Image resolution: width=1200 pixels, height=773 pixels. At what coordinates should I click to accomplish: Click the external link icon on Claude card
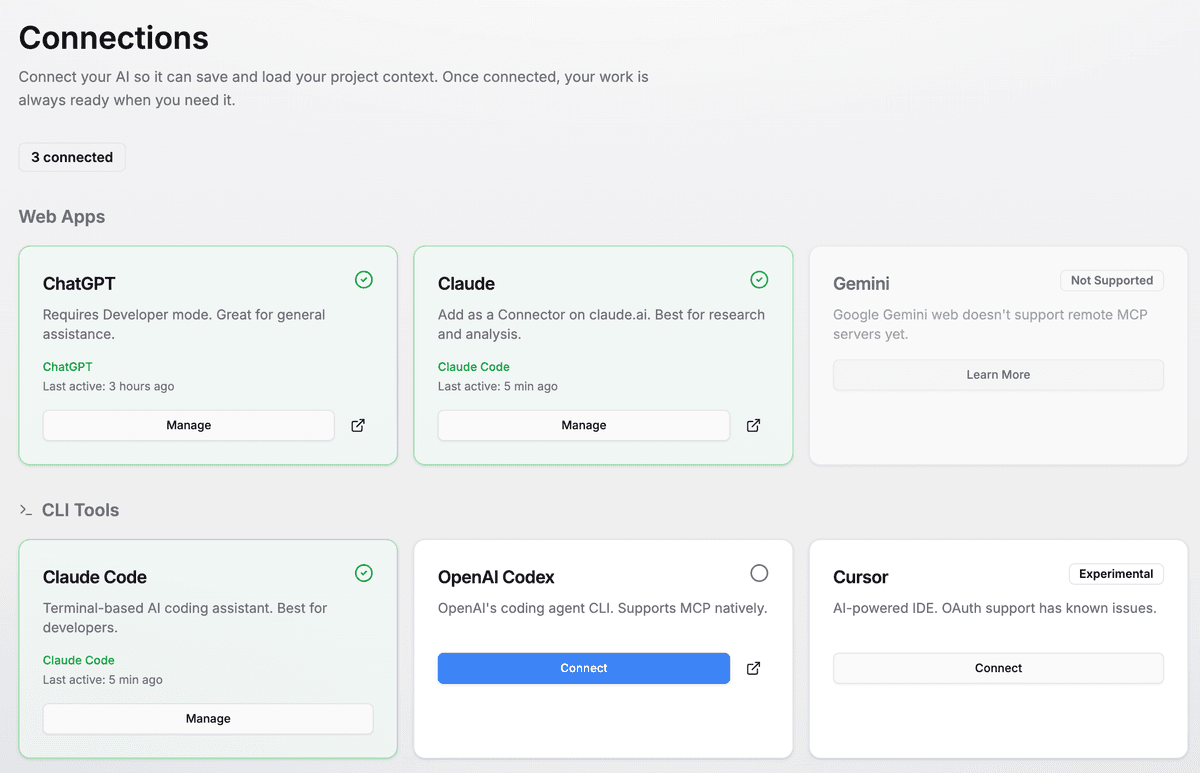[753, 425]
